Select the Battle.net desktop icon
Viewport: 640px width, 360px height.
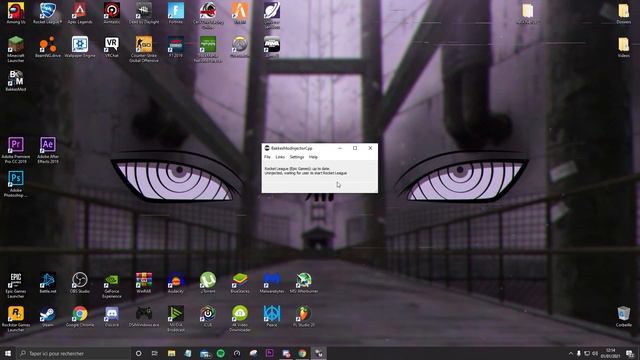[48, 283]
